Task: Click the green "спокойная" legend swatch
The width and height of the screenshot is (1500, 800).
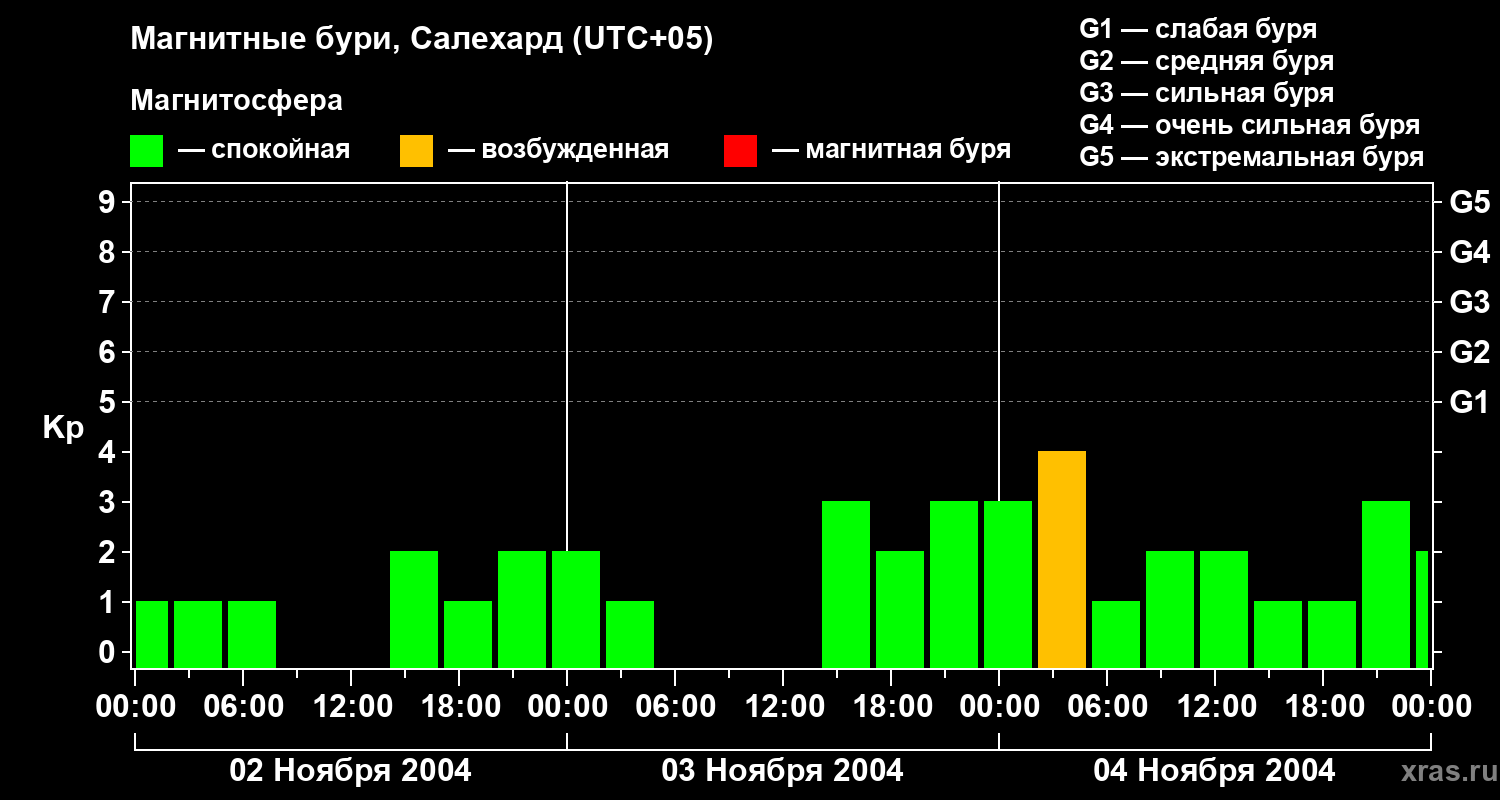Action: pos(147,151)
